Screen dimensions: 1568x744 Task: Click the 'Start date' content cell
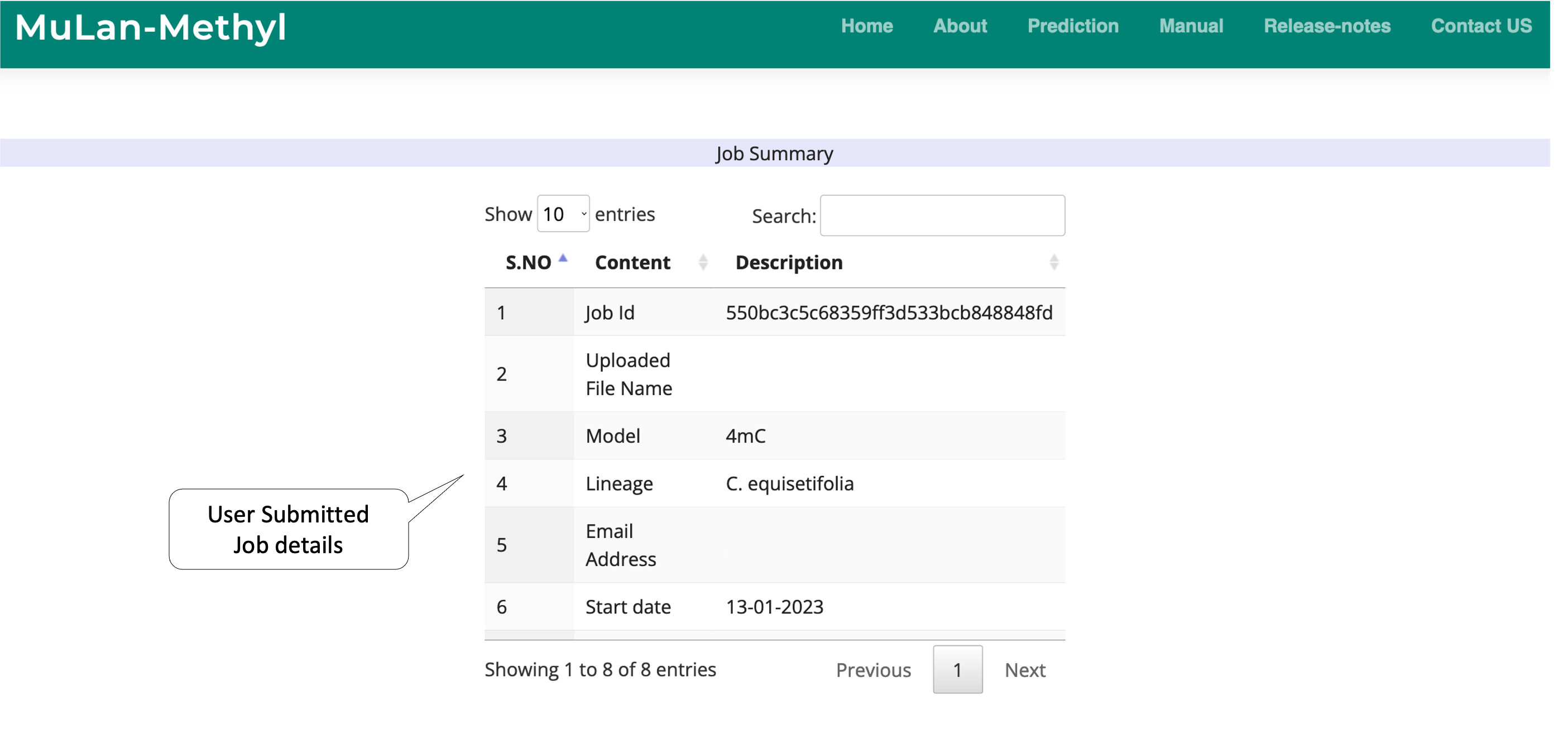pyautogui.click(x=644, y=607)
